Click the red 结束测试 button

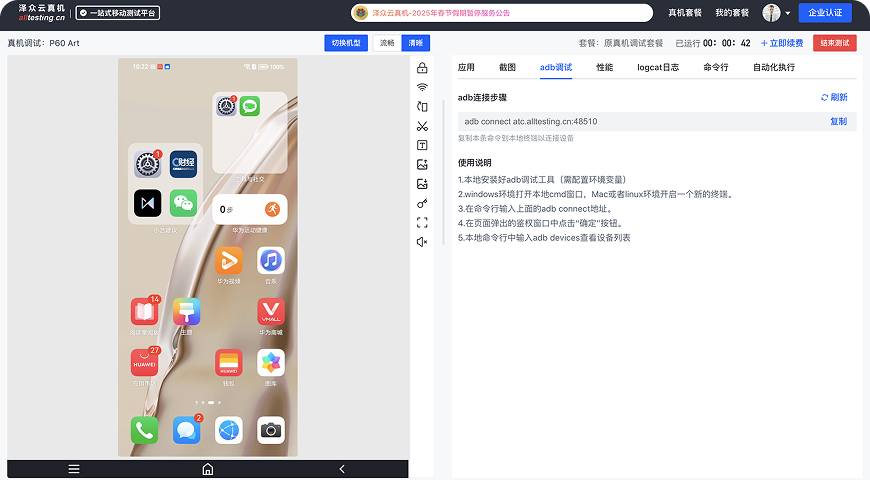(x=834, y=43)
